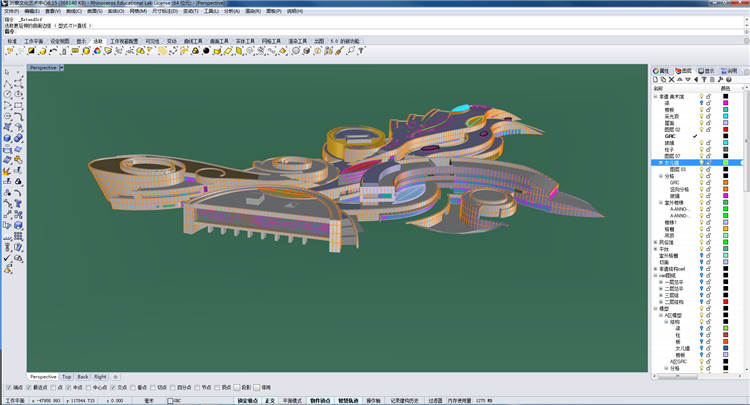Toggle visibility bulb of 楼板 layer near top
The image size is (750, 405).
point(702,110)
